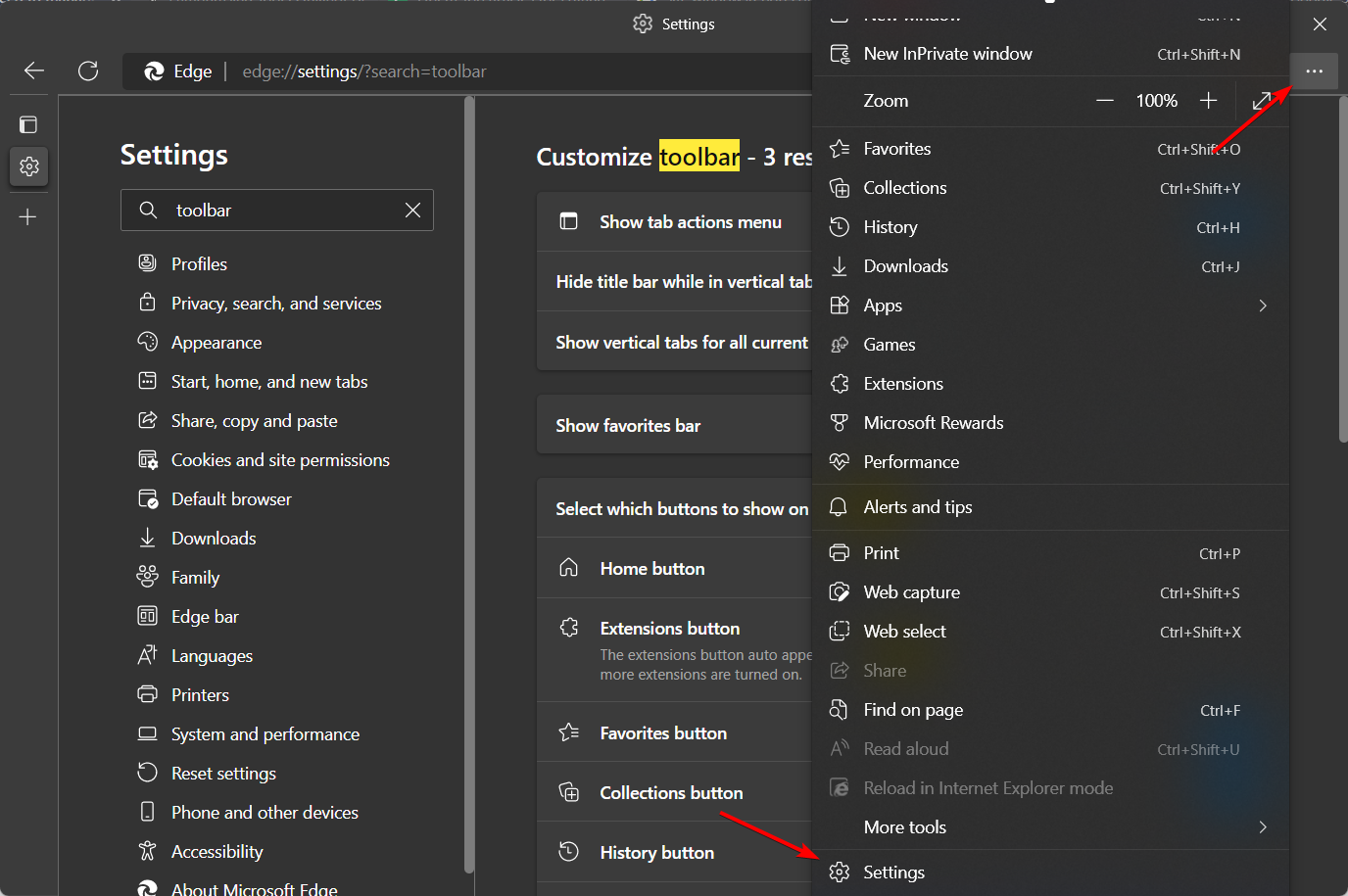Add a new tab with the plus icon
The image size is (1348, 896).
tap(28, 216)
